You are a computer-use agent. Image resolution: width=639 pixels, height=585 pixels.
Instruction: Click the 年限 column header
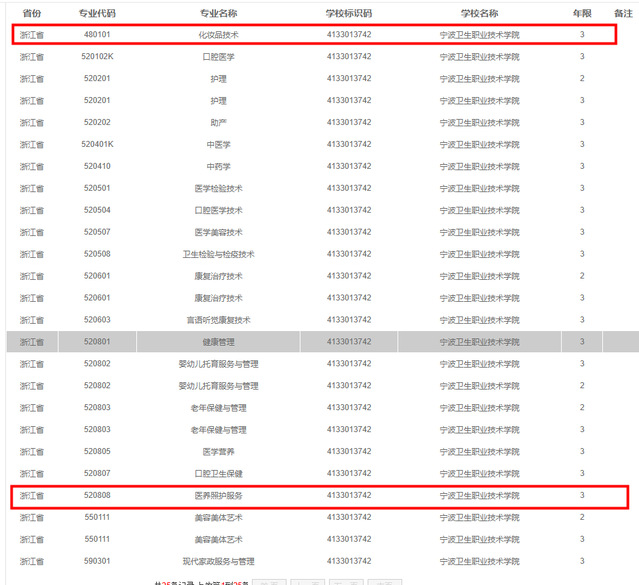[x=582, y=13]
